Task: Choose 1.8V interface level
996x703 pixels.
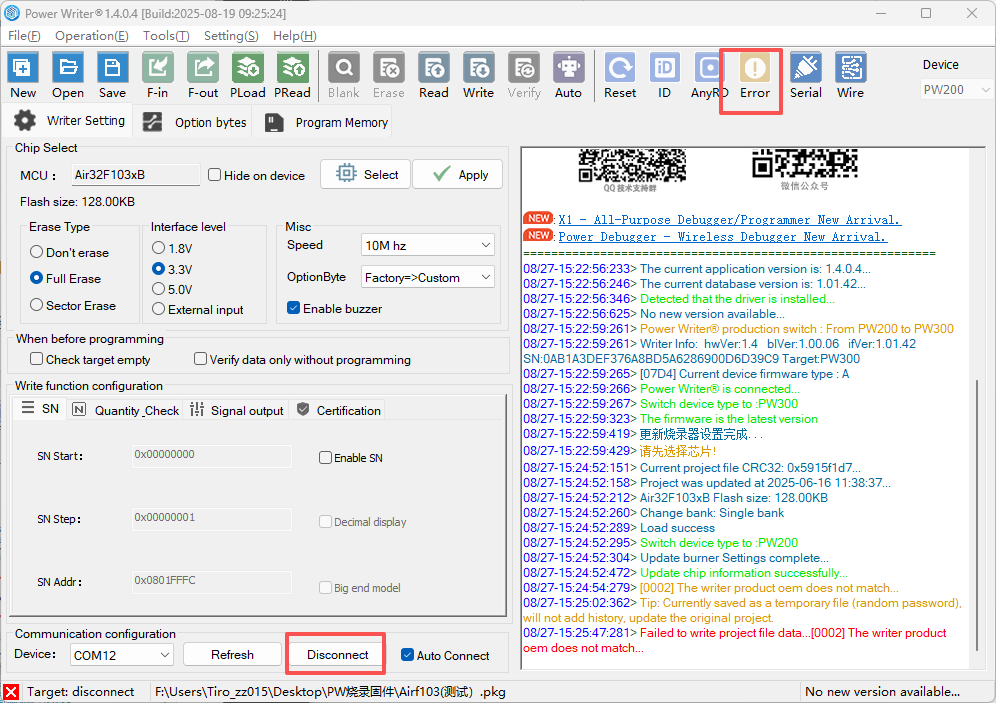Action: (x=159, y=248)
